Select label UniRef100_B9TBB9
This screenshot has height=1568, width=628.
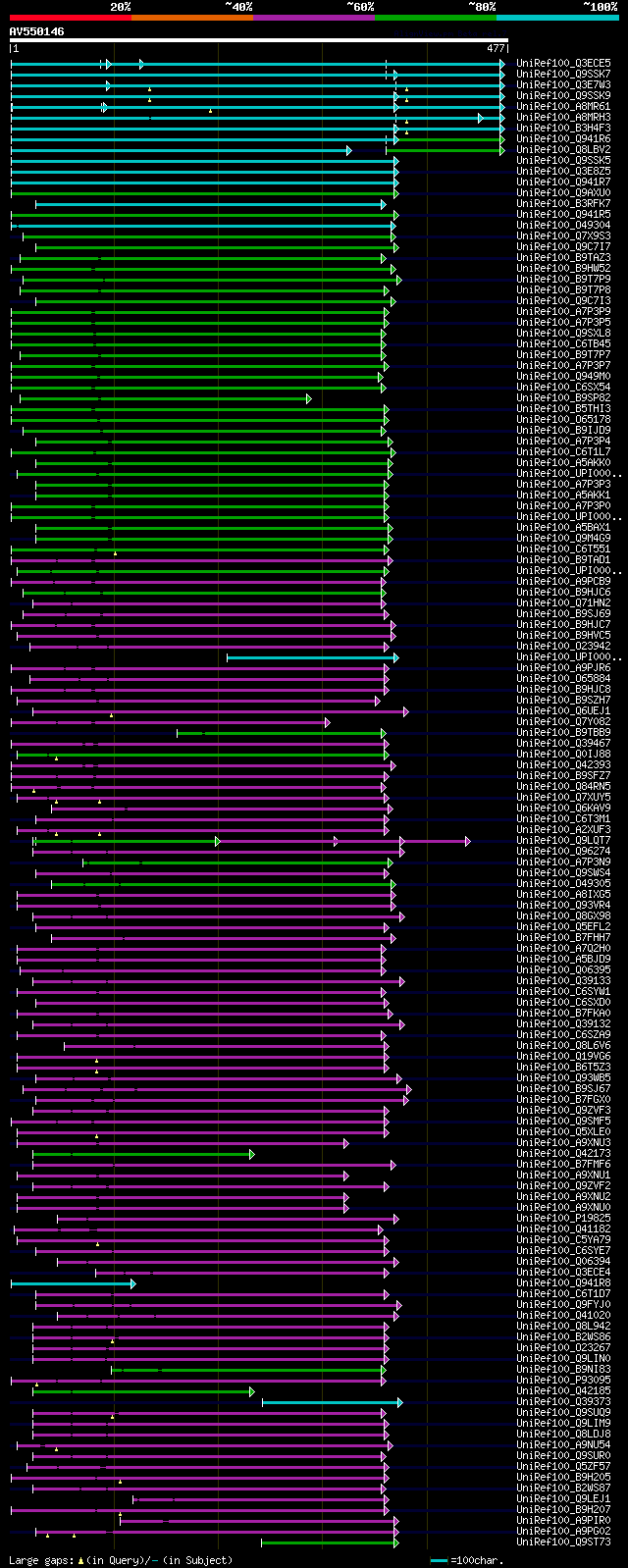point(563,732)
